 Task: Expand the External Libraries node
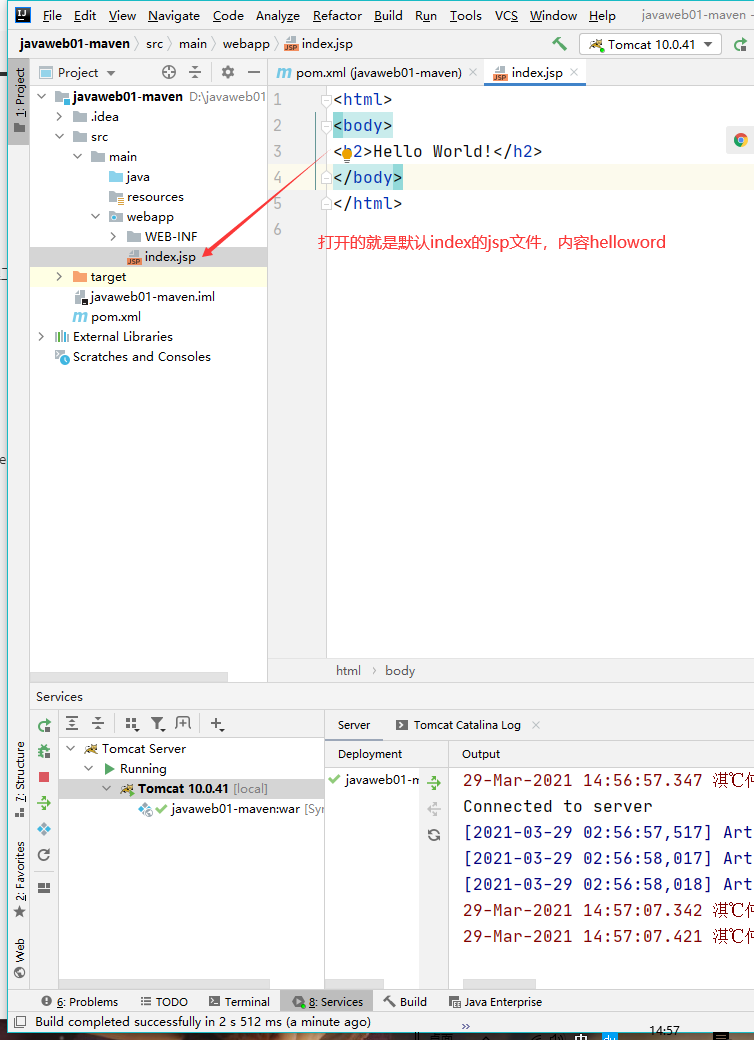pos(42,337)
